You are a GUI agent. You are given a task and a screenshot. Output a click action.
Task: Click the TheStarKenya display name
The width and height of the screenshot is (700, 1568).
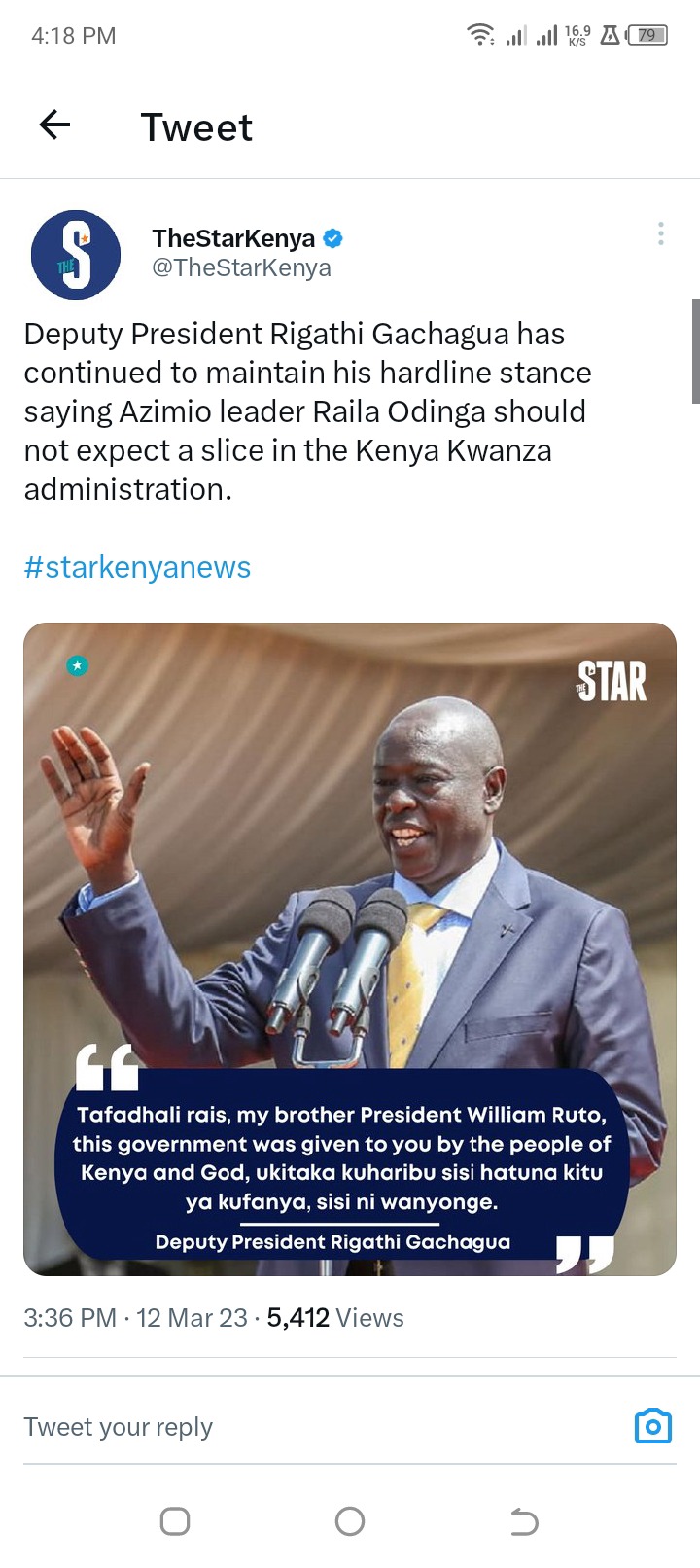[x=233, y=238]
